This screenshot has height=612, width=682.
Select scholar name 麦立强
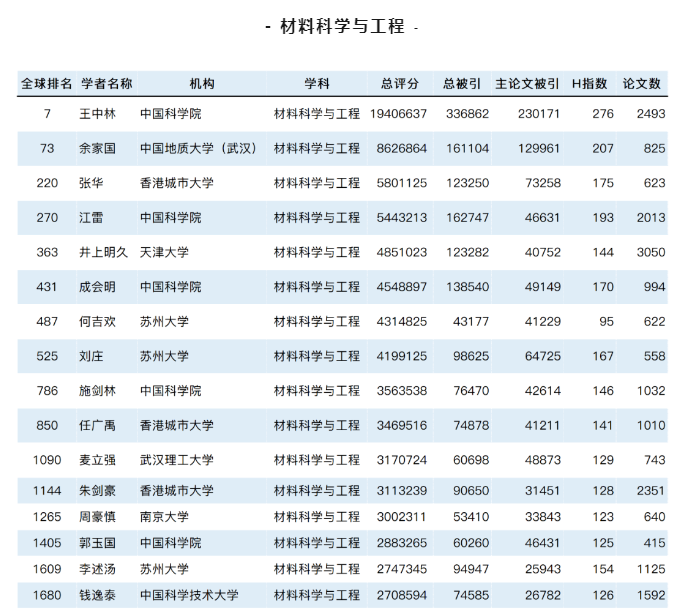(x=97, y=460)
